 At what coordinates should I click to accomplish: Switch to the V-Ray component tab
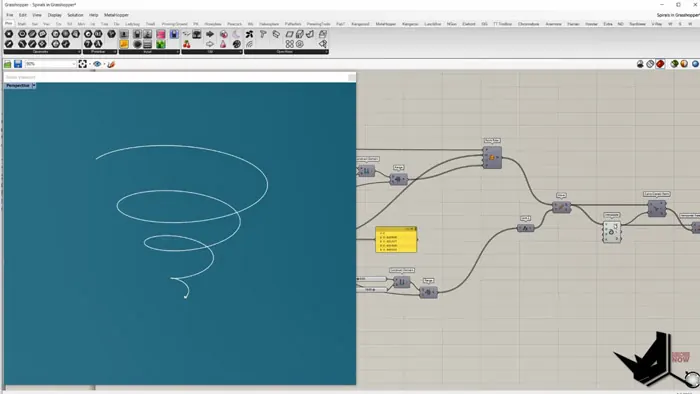coord(657,24)
